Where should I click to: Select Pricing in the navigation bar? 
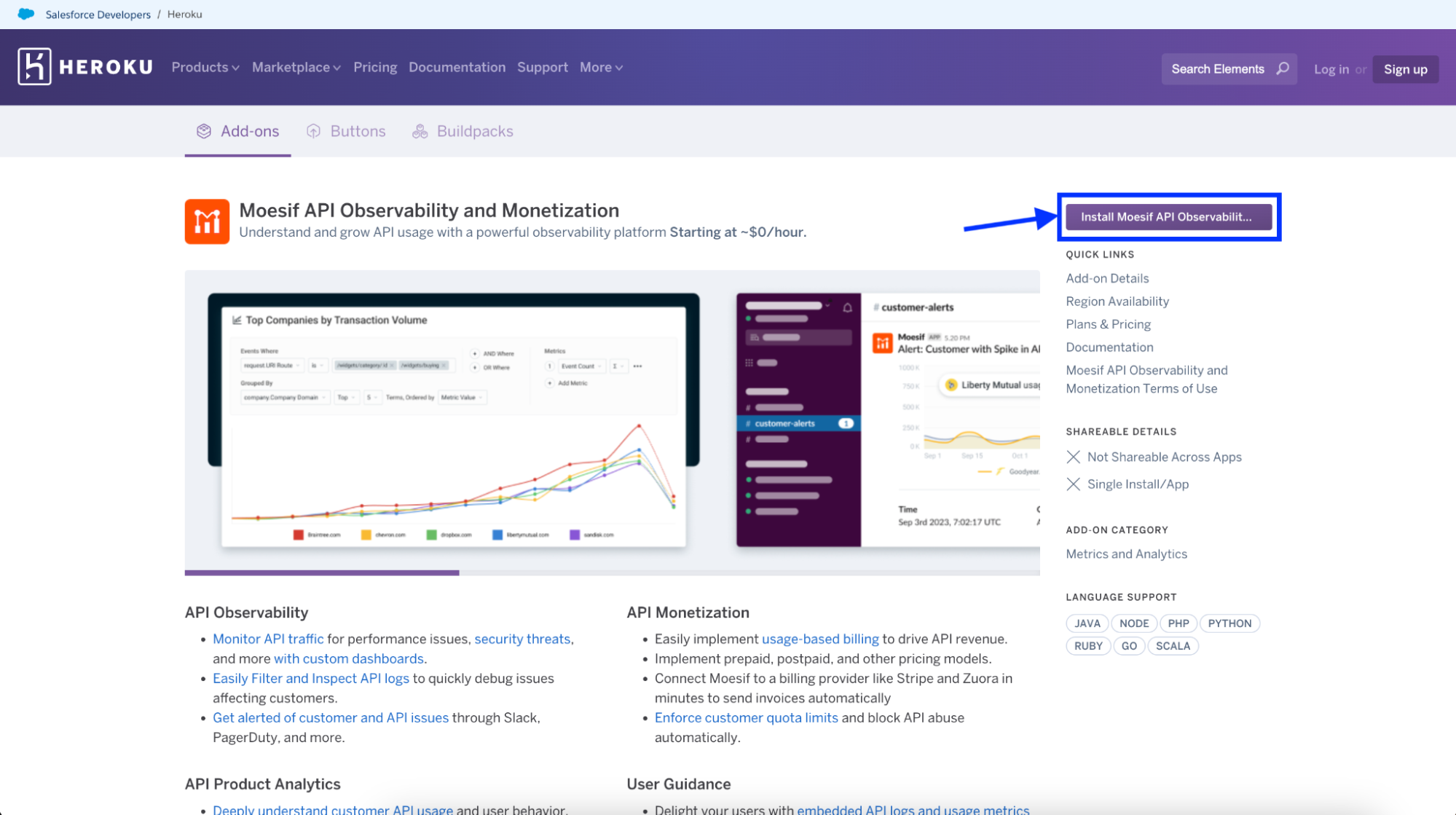375,67
